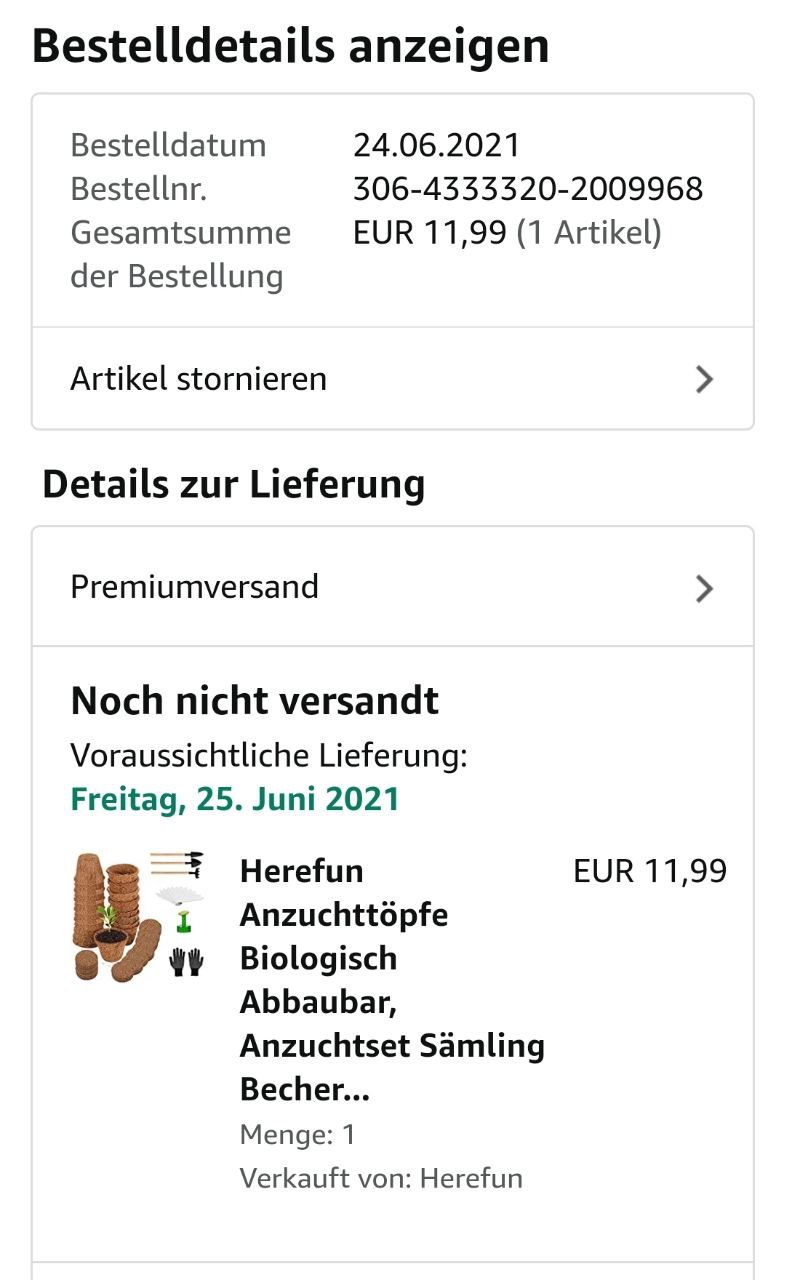The image size is (785, 1280).
Task: Tap the Details zur Lieferung section heading
Action: pos(234,484)
